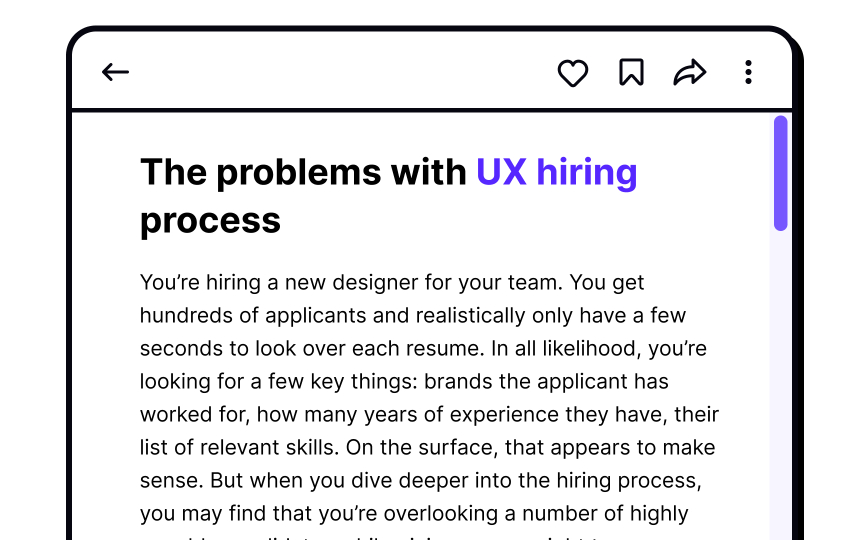Go back using the left arrow
Viewport: 864px width, 540px height.
coord(116,72)
